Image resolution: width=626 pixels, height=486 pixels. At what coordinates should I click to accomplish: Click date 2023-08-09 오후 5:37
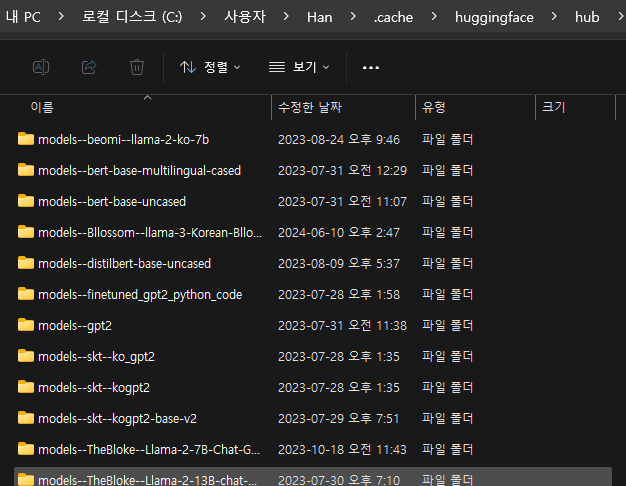(339, 264)
